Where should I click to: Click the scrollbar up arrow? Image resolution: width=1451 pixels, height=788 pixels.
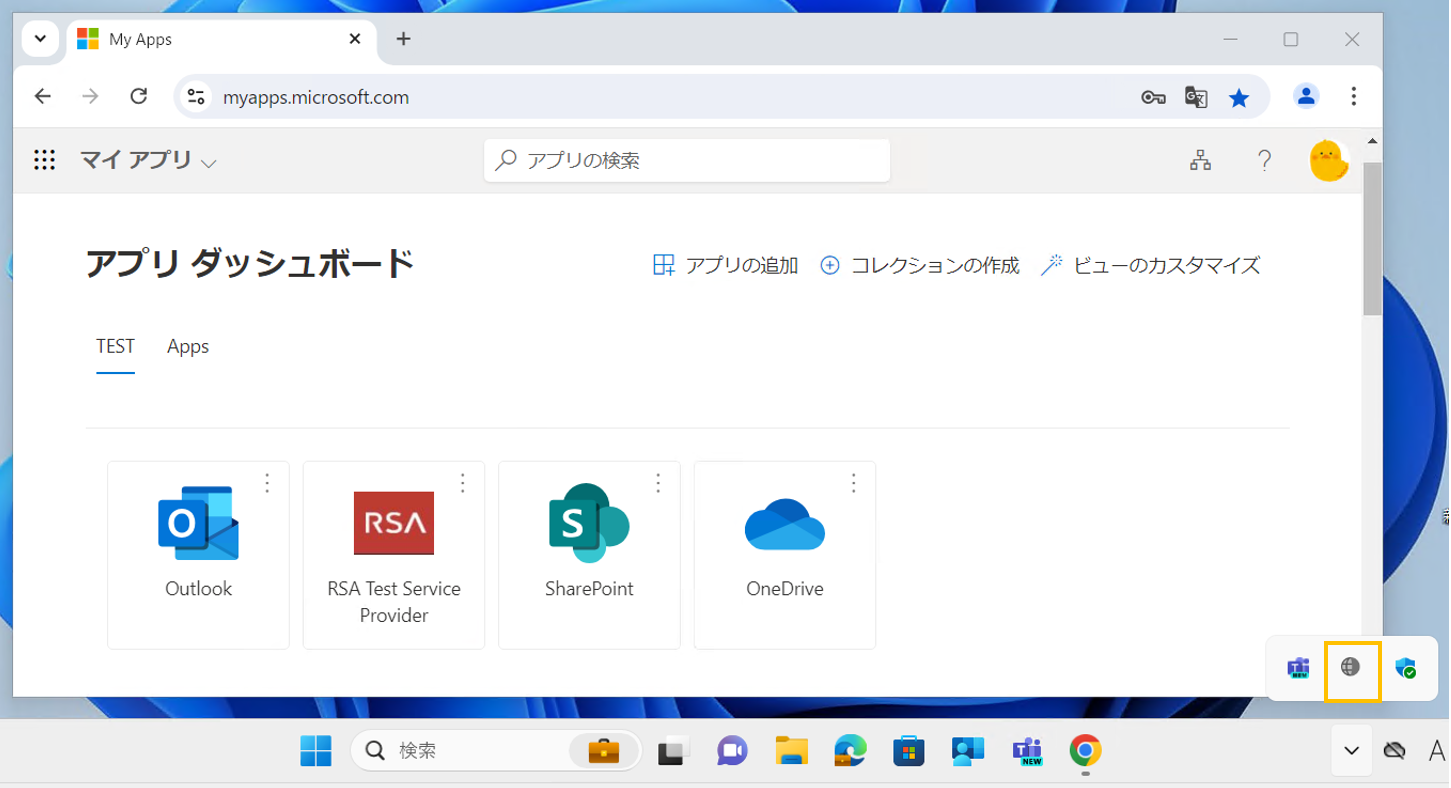pyautogui.click(x=1372, y=142)
